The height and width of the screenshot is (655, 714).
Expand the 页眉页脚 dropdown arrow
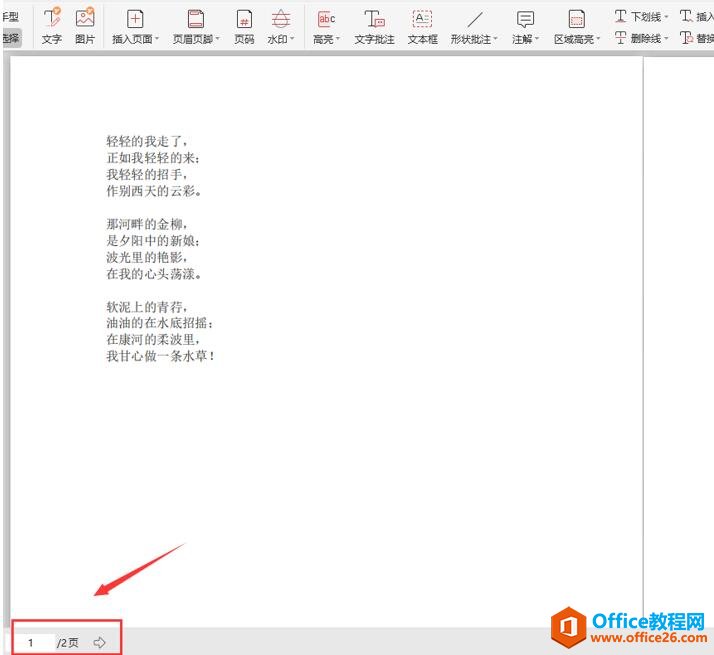[x=217, y=39]
